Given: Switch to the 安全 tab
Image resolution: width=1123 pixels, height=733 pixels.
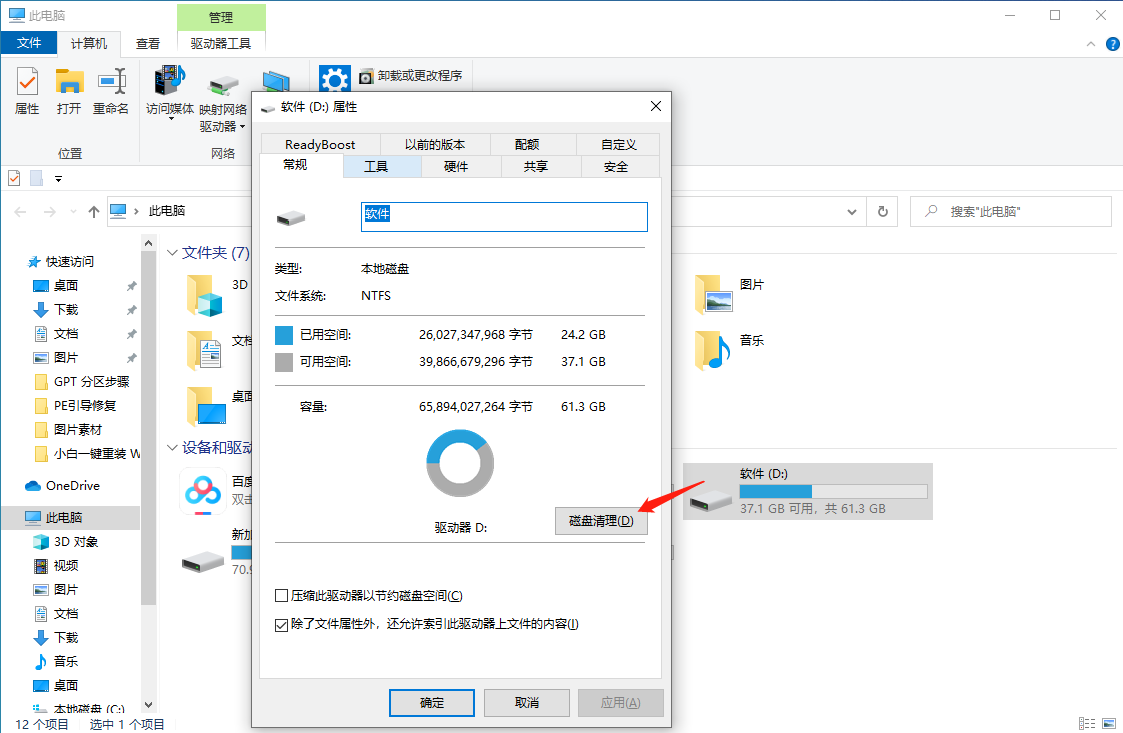Looking at the screenshot, I should pyautogui.click(x=616, y=167).
